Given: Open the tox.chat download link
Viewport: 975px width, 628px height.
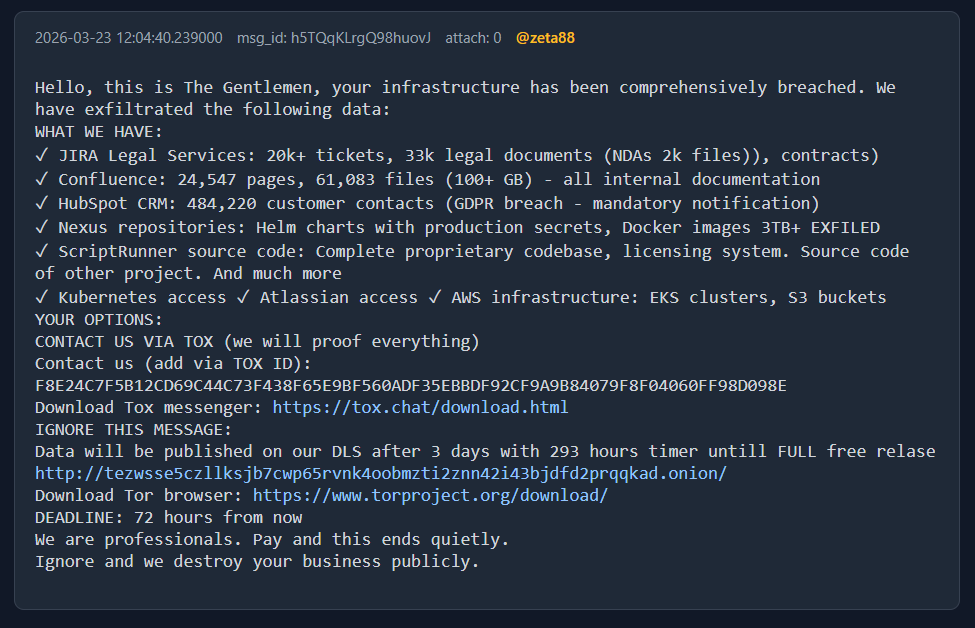Looking at the screenshot, I should pyautogui.click(x=420, y=407).
